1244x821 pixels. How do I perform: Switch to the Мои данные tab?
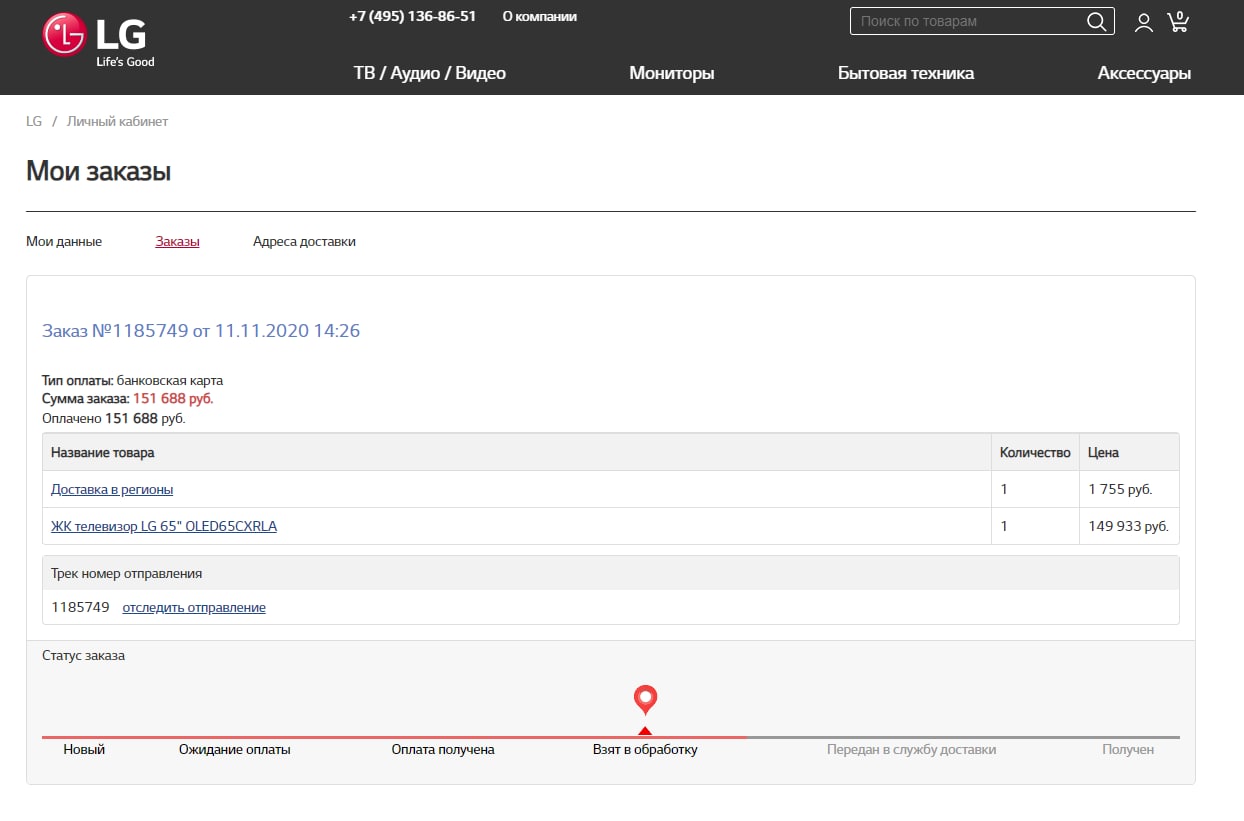click(x=64, y=241)
